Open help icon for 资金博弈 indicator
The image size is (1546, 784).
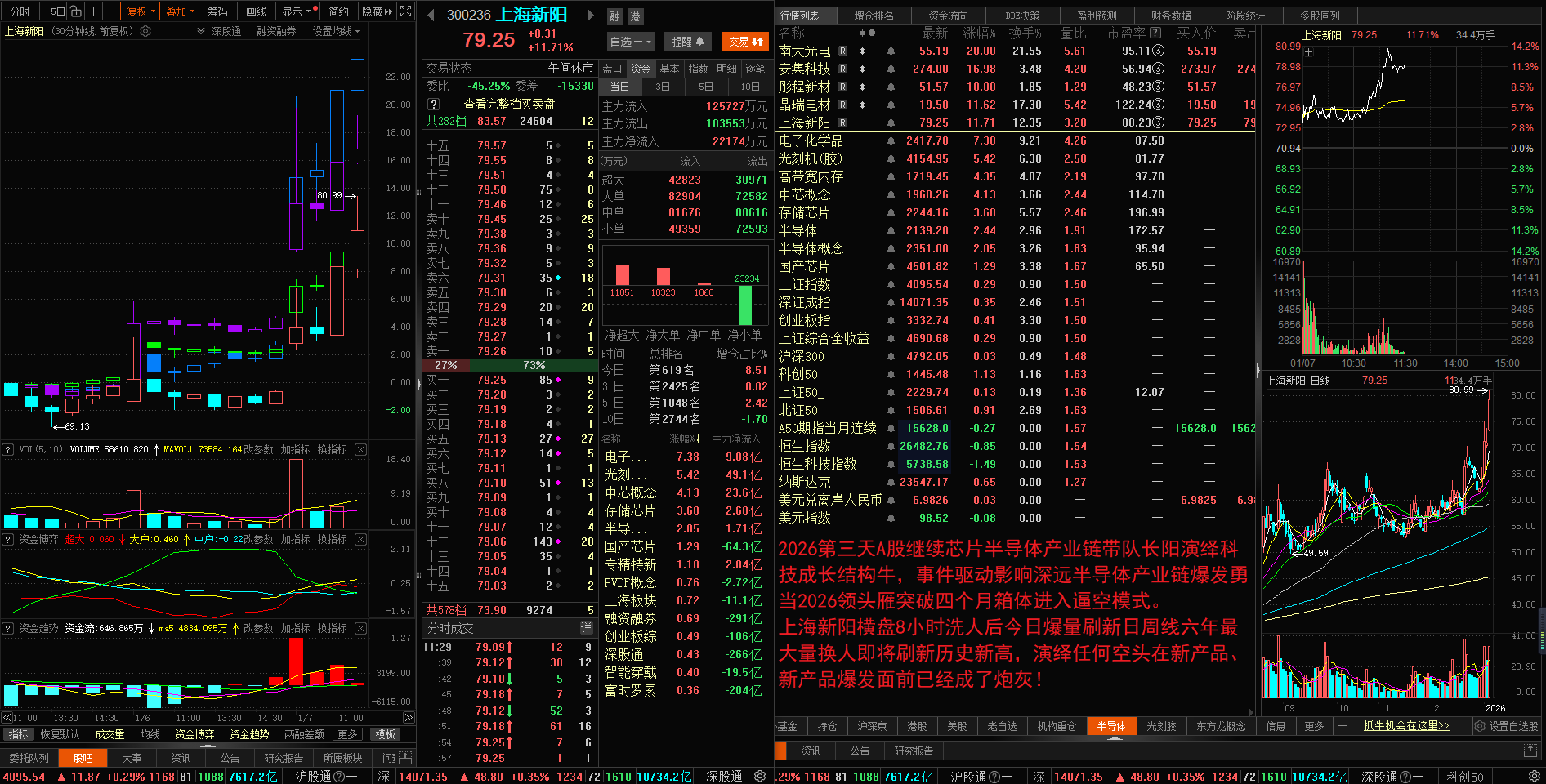point(8,539)
